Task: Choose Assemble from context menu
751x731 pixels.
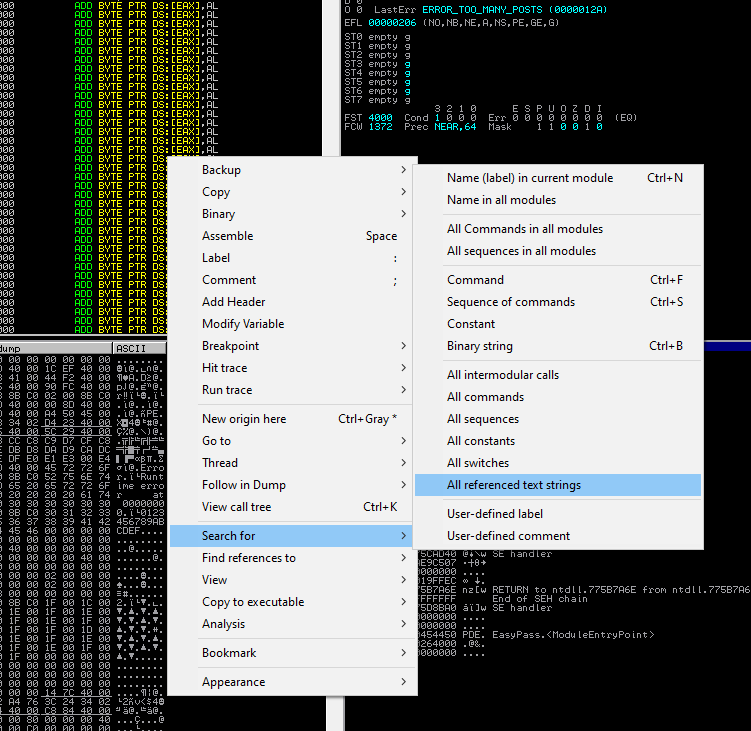Action: pos(292,236)
